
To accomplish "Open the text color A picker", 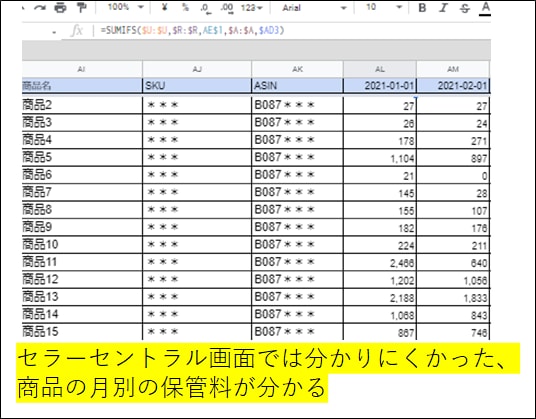I will click(x=485, y=8).
